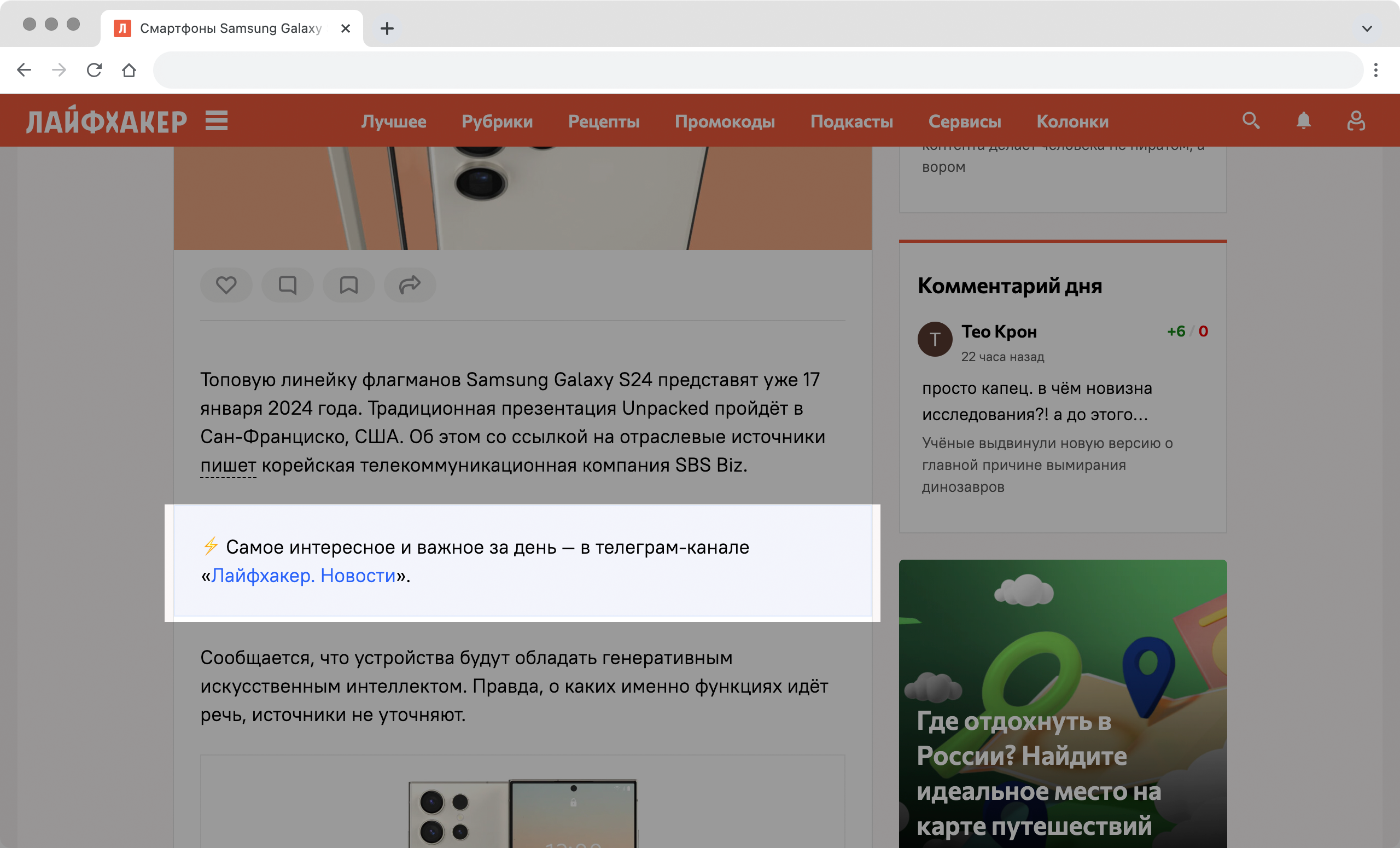The image size is (1400, 848).
Task: Open Где отдохнуть в России promo card
Action: pyautogui.click(x=1063, y=704)
